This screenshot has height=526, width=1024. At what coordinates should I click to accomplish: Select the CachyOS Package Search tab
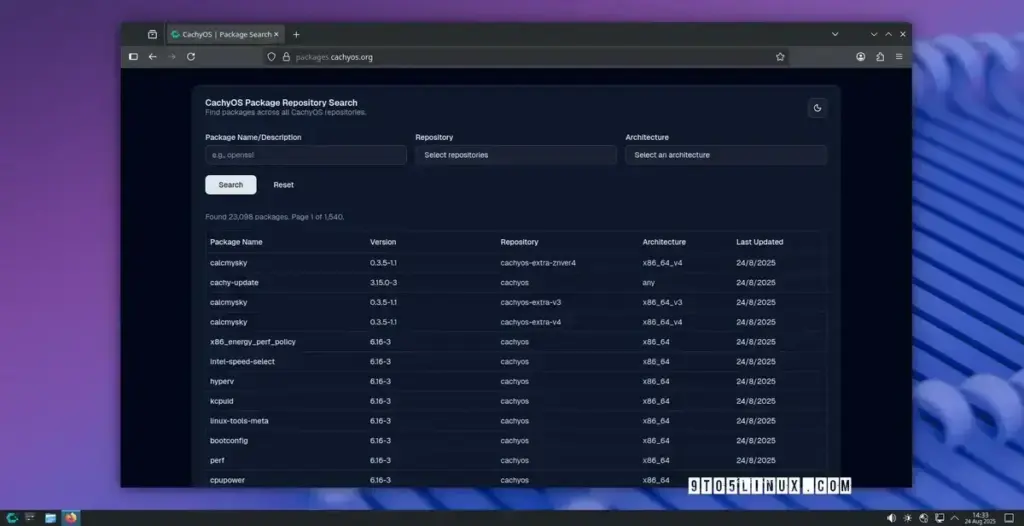click(x=225, y=35)
